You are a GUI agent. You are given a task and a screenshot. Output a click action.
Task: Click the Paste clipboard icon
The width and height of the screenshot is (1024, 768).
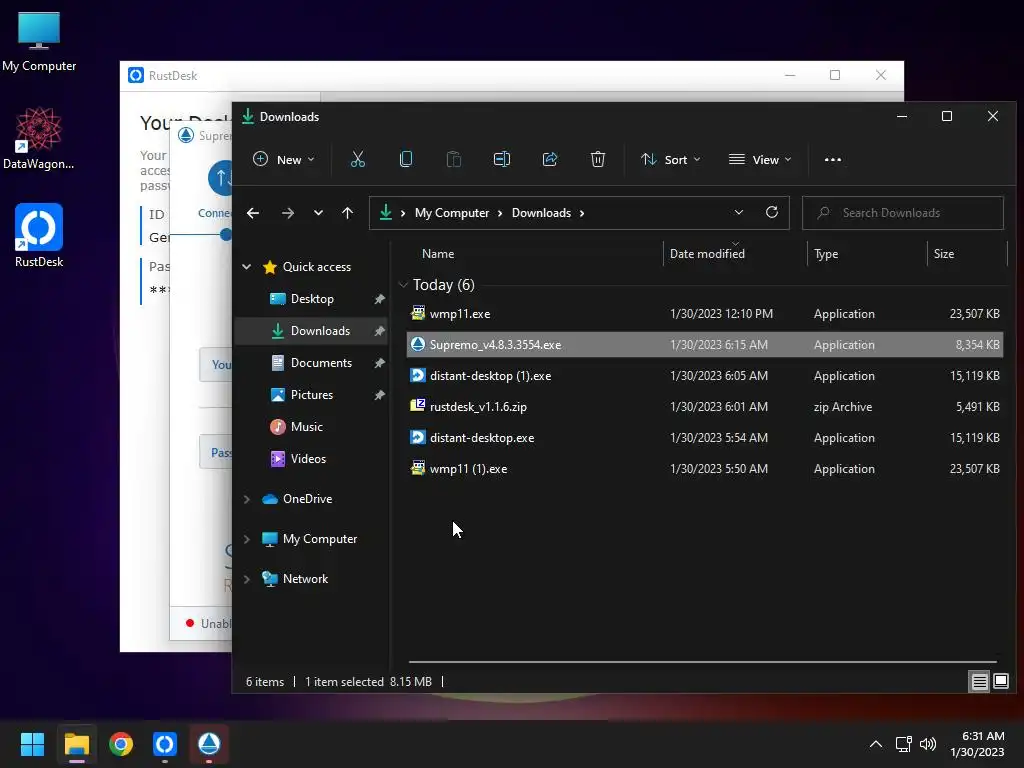pos(453,159)
